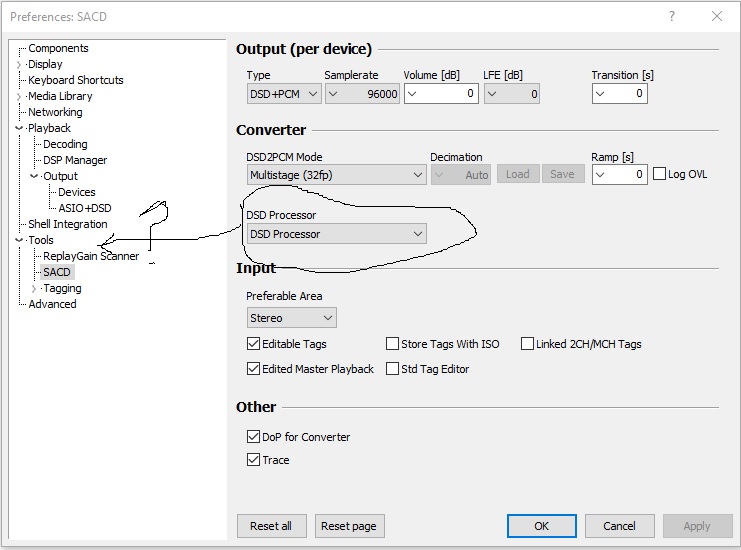Screen dimensions: 741x550
Task: Open the output Type dropdown
Action: 283,94
